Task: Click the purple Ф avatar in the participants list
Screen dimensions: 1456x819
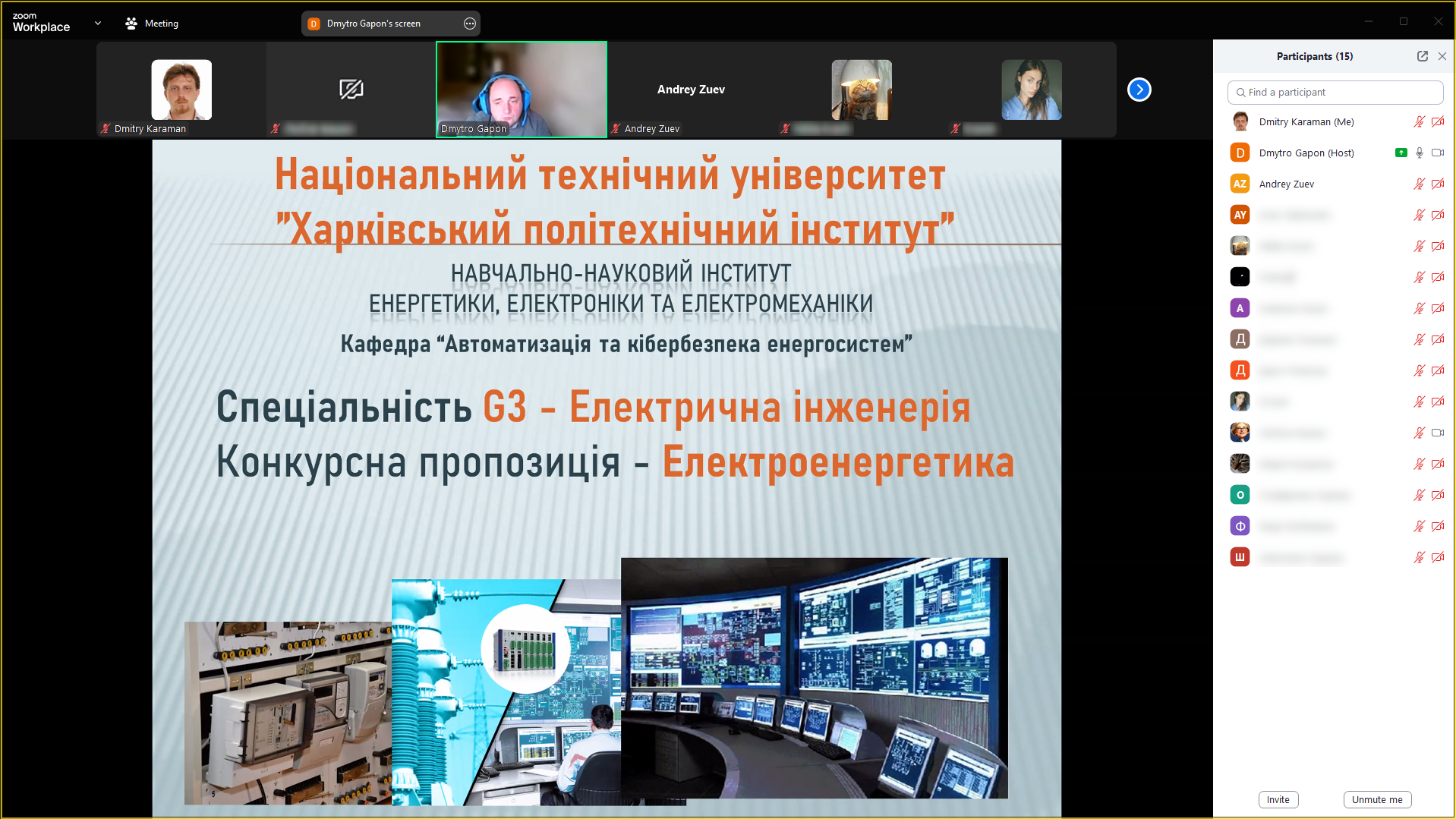Action: coord(1240,526)
